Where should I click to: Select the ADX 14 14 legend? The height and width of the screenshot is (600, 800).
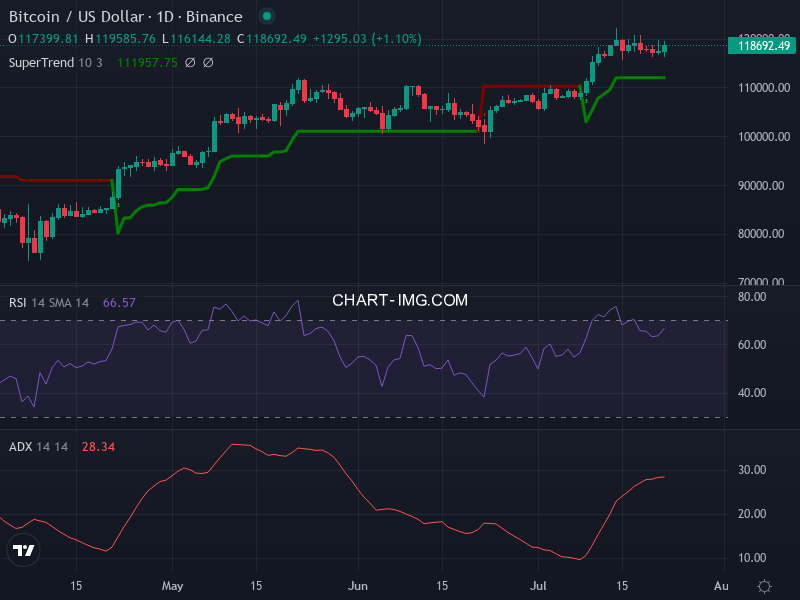[38, 447]
